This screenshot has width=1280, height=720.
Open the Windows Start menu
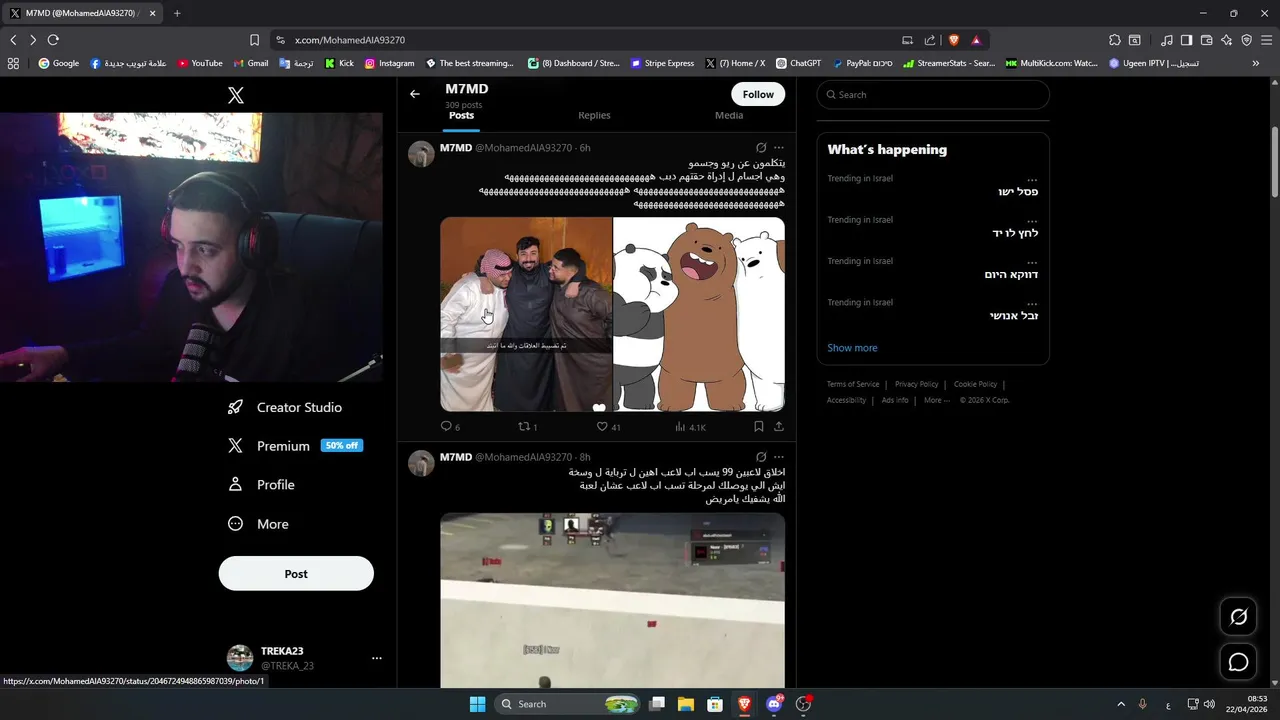pyautogui.click(x=477, y=704)
